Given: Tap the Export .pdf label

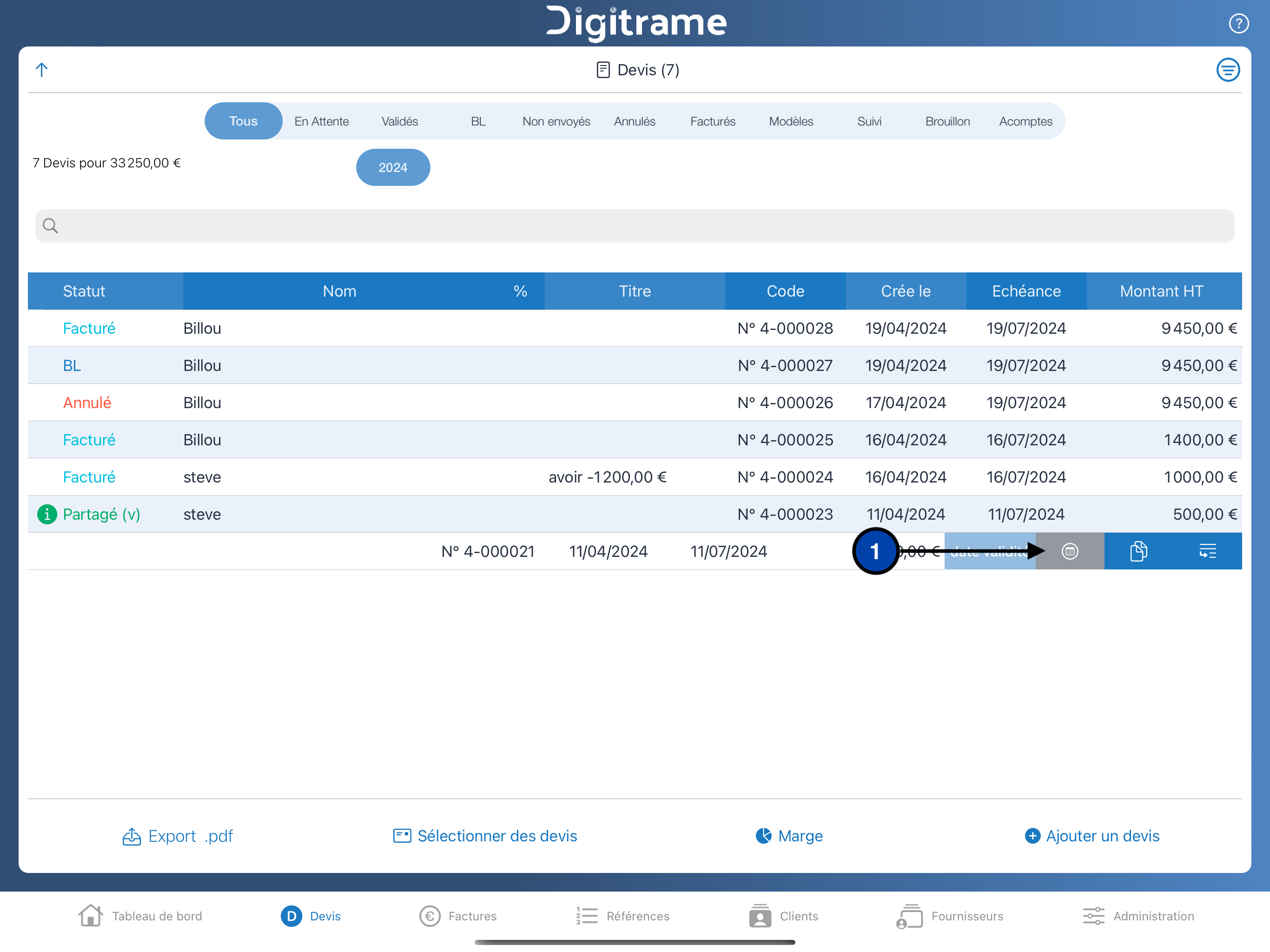Looking at the screenshot, I should [191, 836].
